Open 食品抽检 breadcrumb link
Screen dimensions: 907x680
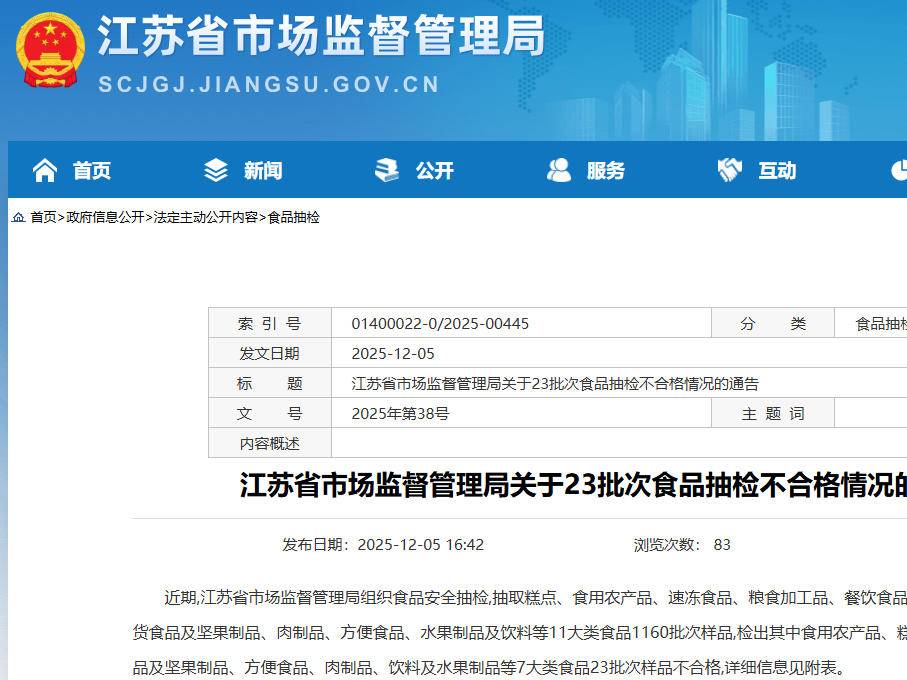294,217
